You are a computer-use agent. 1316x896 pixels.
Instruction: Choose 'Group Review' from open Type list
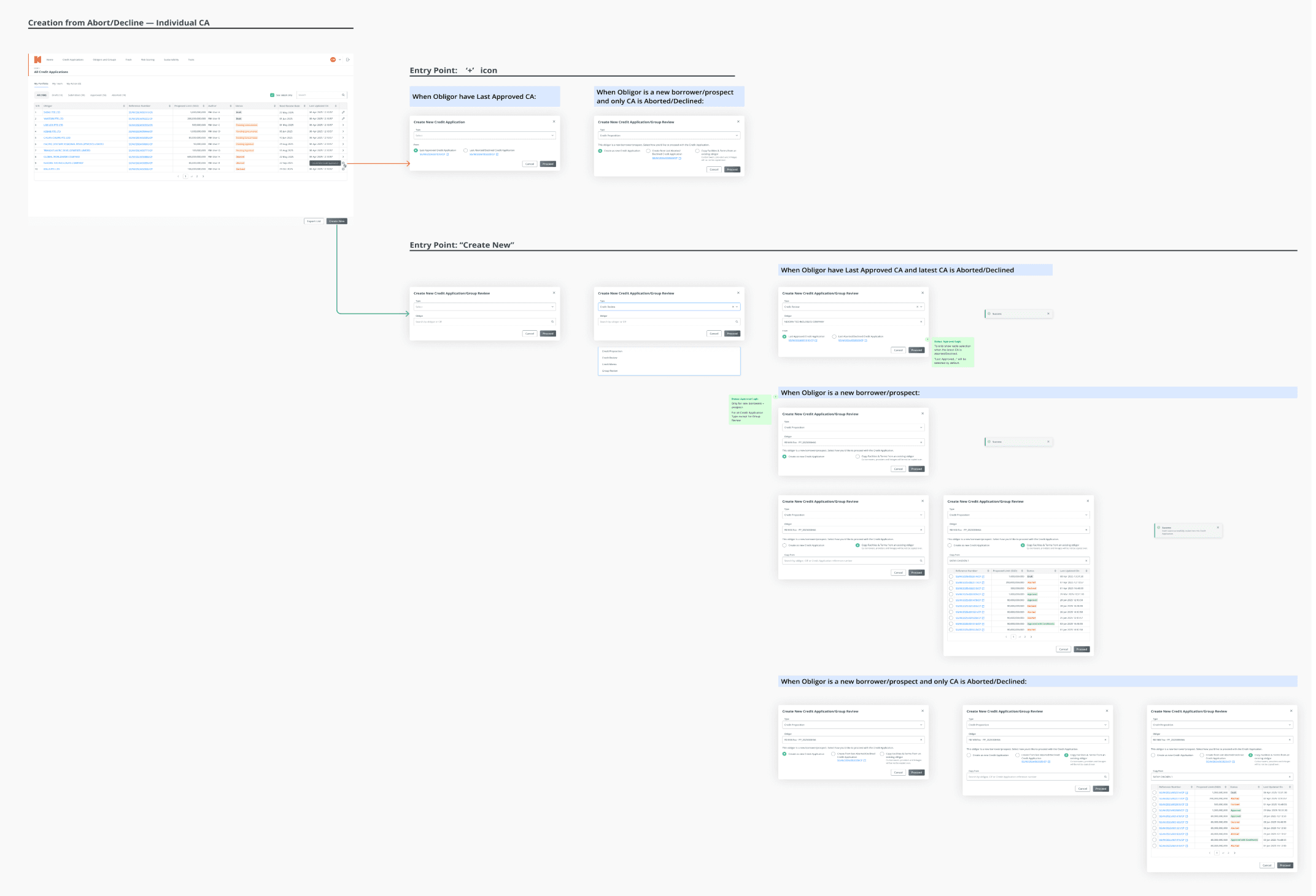pos(610,371)
